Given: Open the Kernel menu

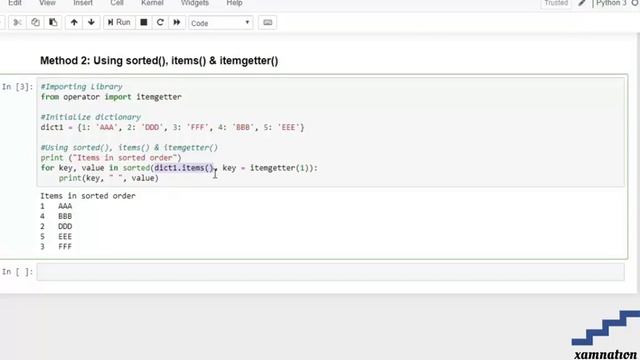Looking at the screenshot, I should [x=152, y=3].
